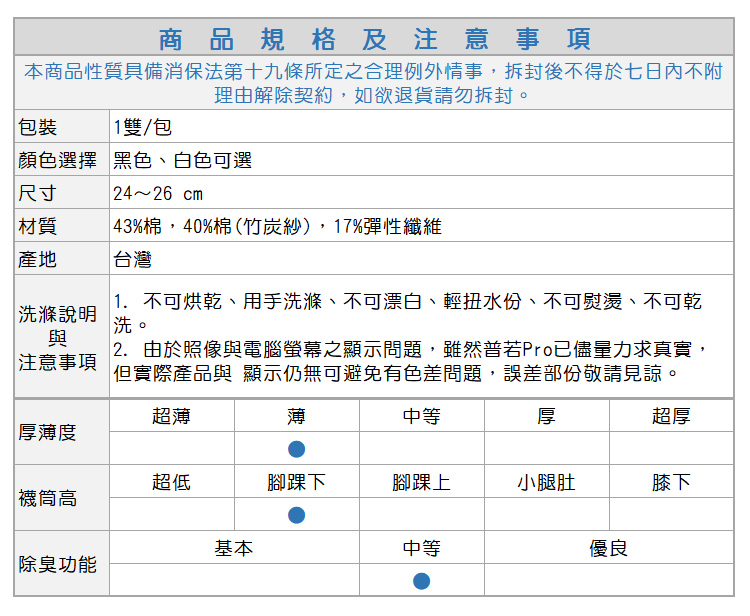Image resolution: width=750 pixels, height=616 pixels.
Task: Click note 2 starting 由於照像與電腦螢幕
Action: click(x=410, y=361)
